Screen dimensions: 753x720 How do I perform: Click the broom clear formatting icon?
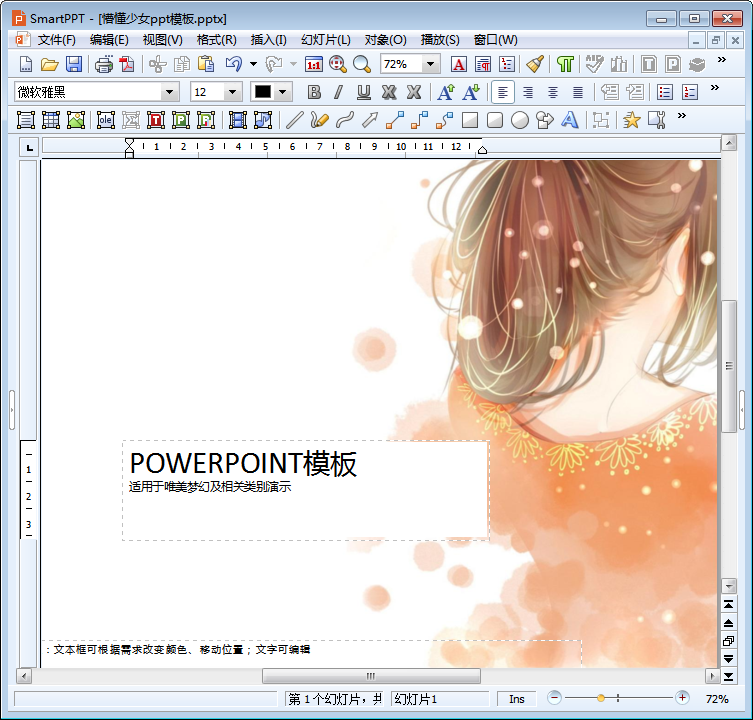pos(535,64)
